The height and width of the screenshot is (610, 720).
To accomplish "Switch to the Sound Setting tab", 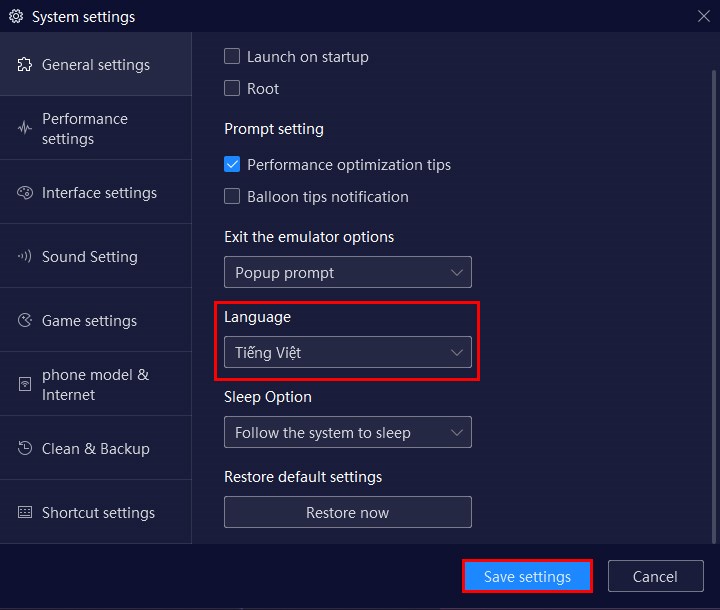I will click(x=90, y=257).
